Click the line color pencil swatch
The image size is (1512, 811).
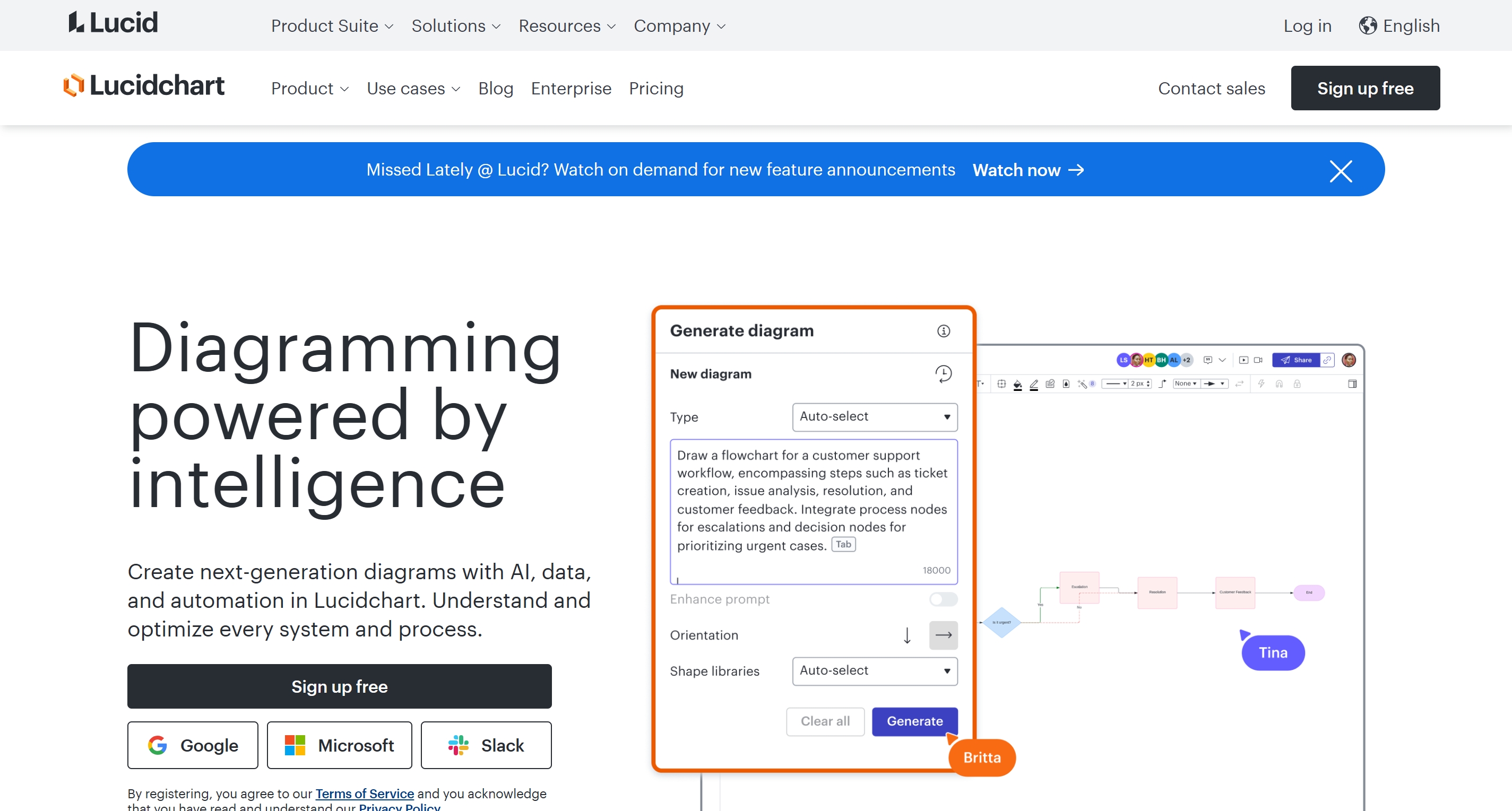(x=1034, y=385)
